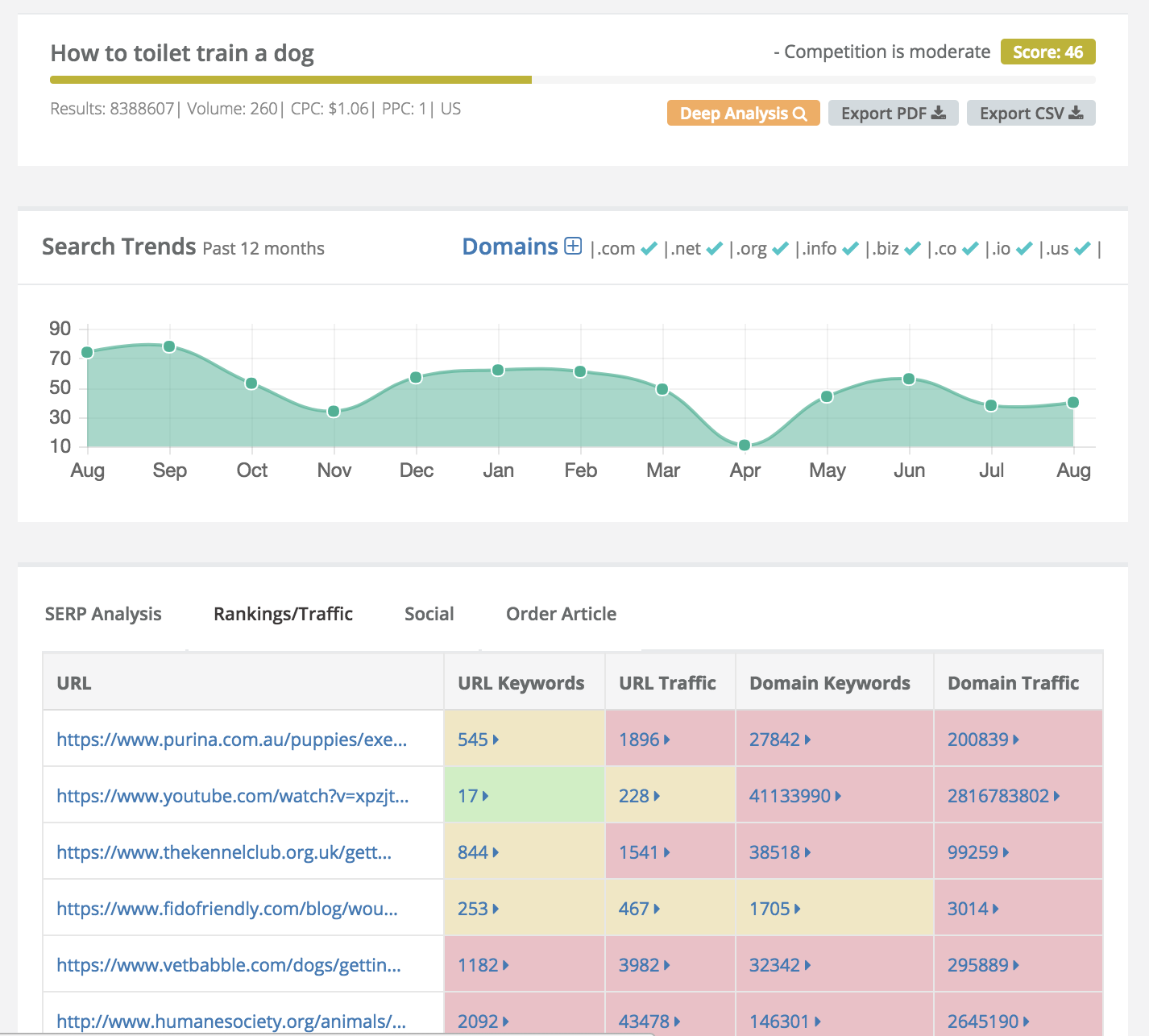Click the download icon on Export PDF

click(x=939, y=113)
